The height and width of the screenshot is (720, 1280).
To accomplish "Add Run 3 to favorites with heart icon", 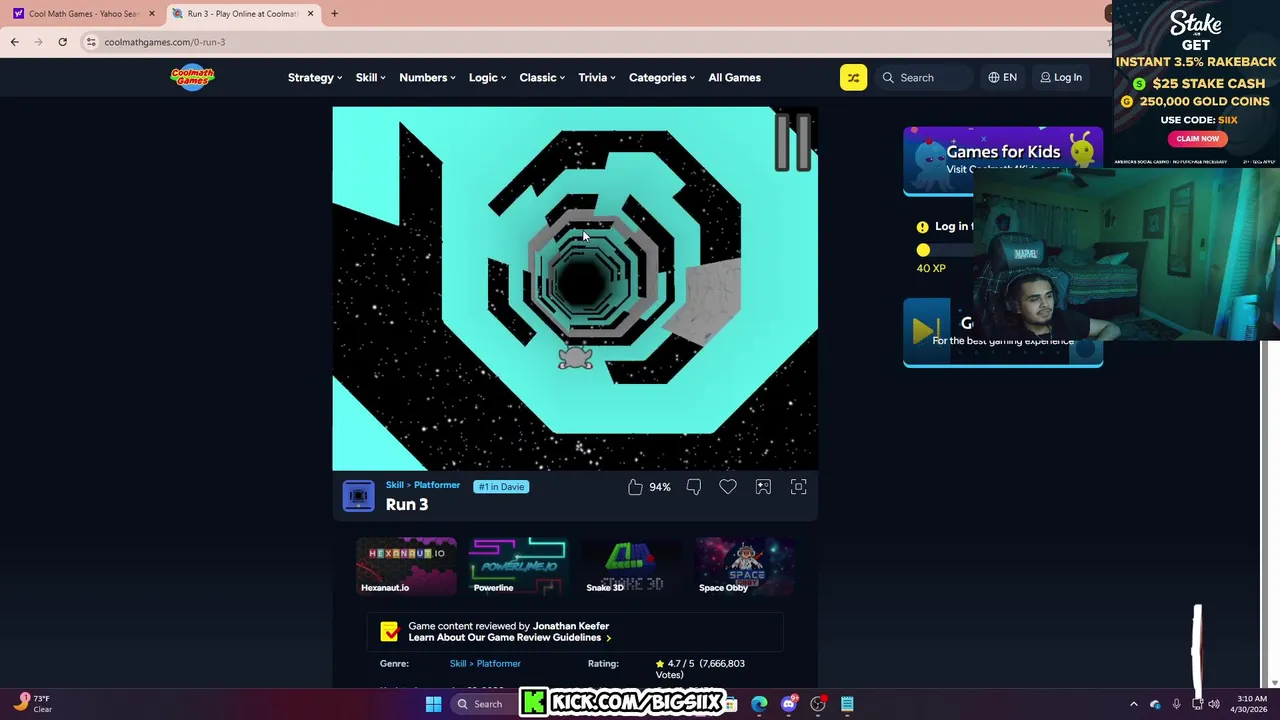I will pos(728,487).
